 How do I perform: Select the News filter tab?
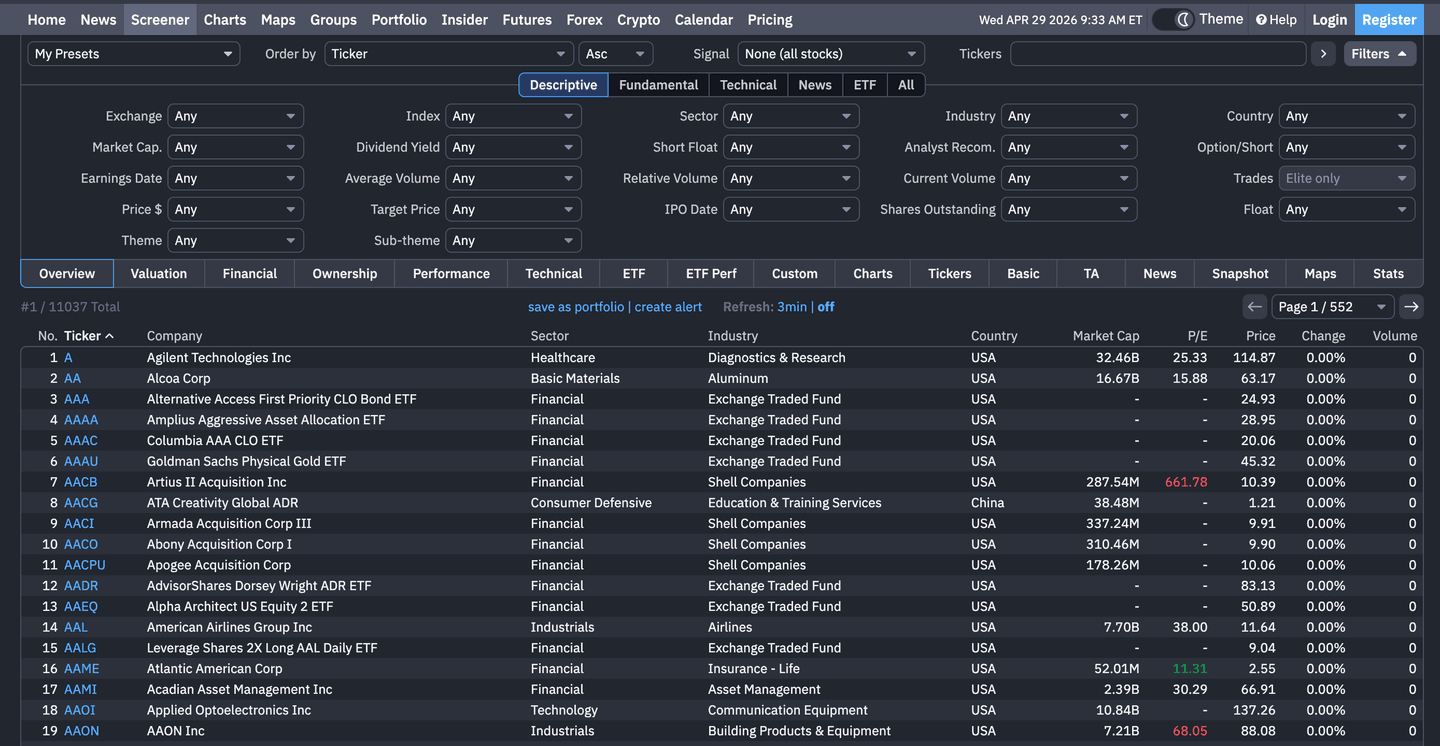tap(815, 85)
